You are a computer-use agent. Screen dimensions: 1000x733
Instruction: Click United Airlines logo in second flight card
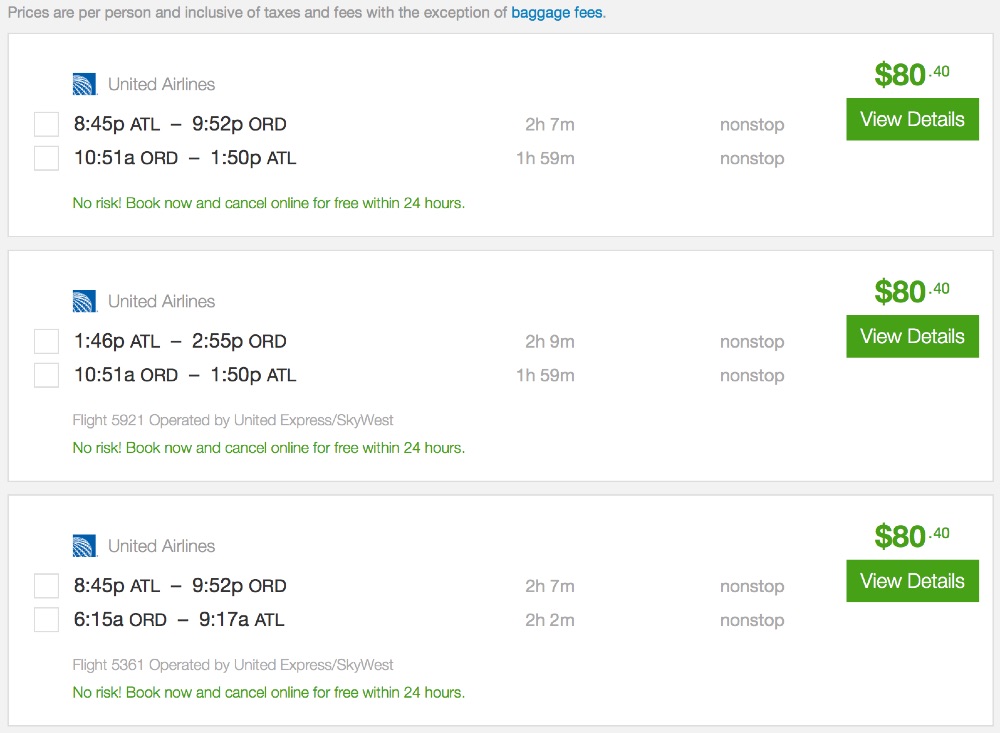tap(85, 301)
